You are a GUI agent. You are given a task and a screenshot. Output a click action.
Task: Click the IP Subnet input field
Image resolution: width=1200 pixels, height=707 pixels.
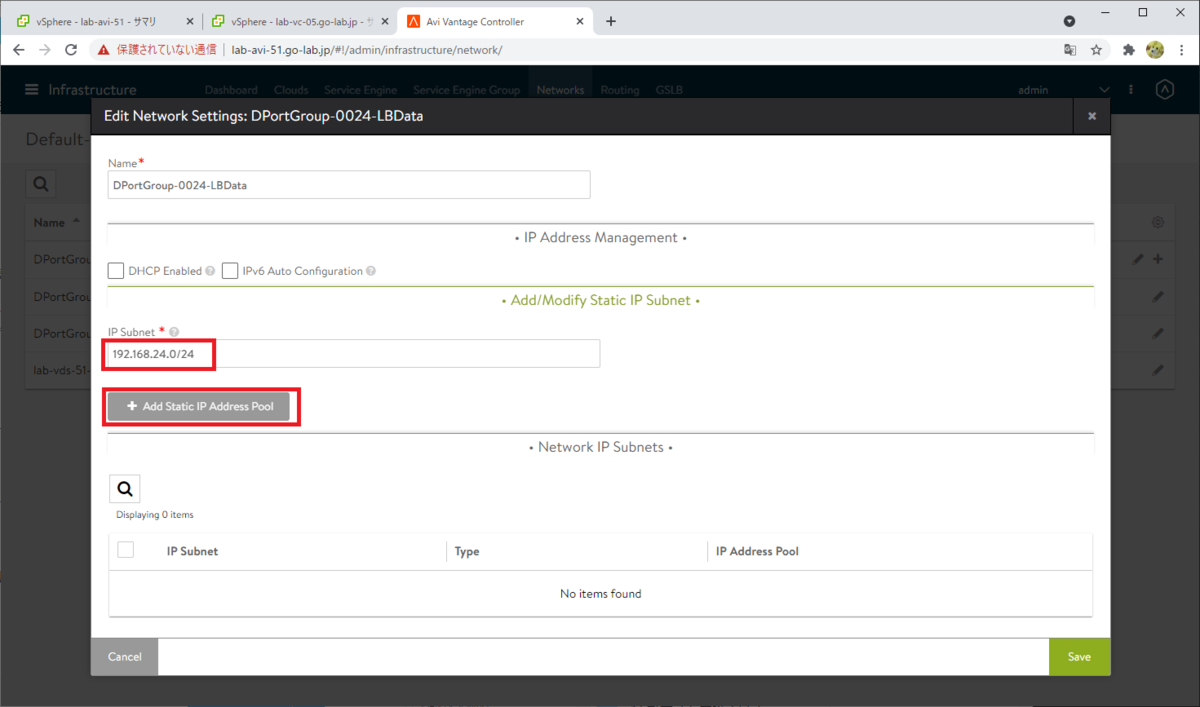[354, 353]
